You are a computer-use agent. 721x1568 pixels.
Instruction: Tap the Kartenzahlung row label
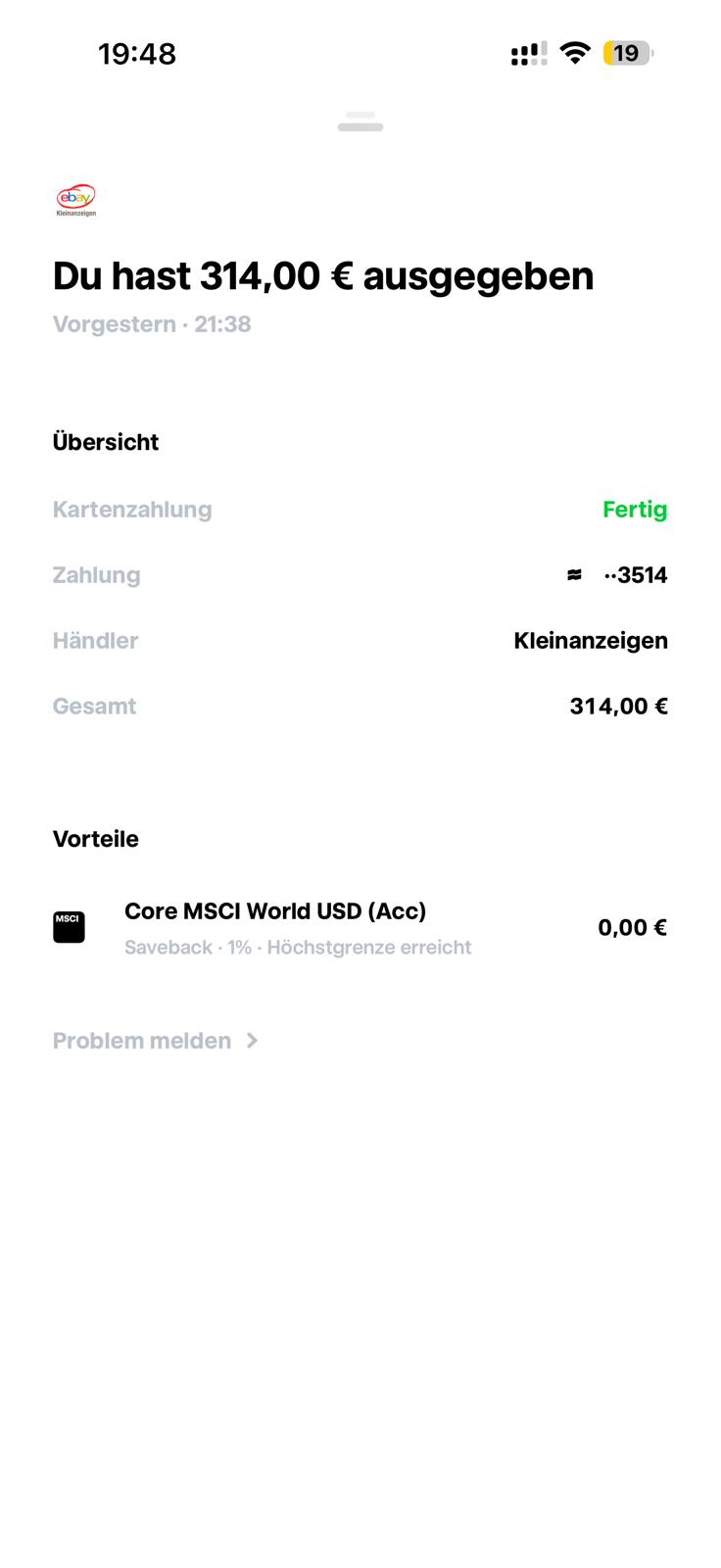click(132, 510)
